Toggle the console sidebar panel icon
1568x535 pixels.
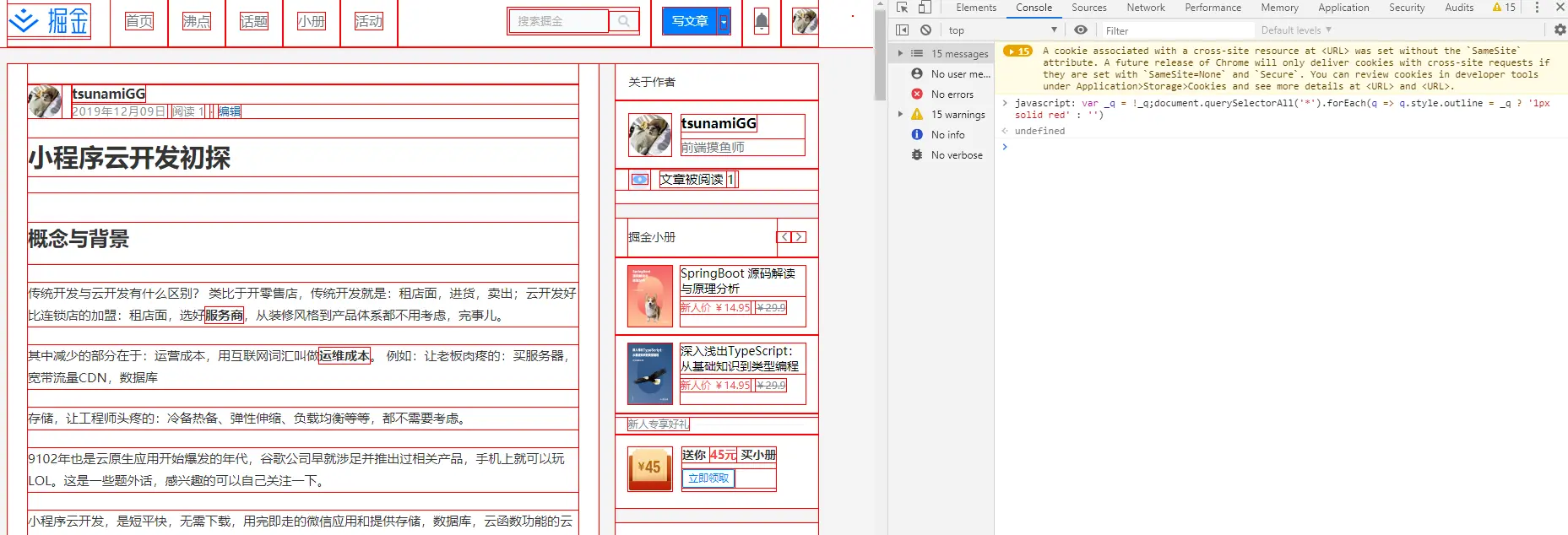(902, 30)
